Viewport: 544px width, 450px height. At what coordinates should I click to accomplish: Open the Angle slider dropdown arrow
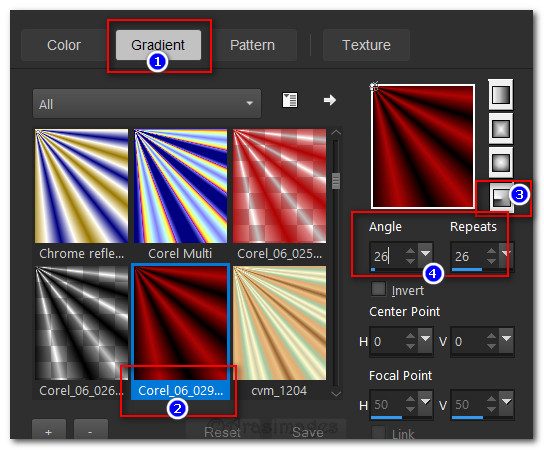click(425, 255)
